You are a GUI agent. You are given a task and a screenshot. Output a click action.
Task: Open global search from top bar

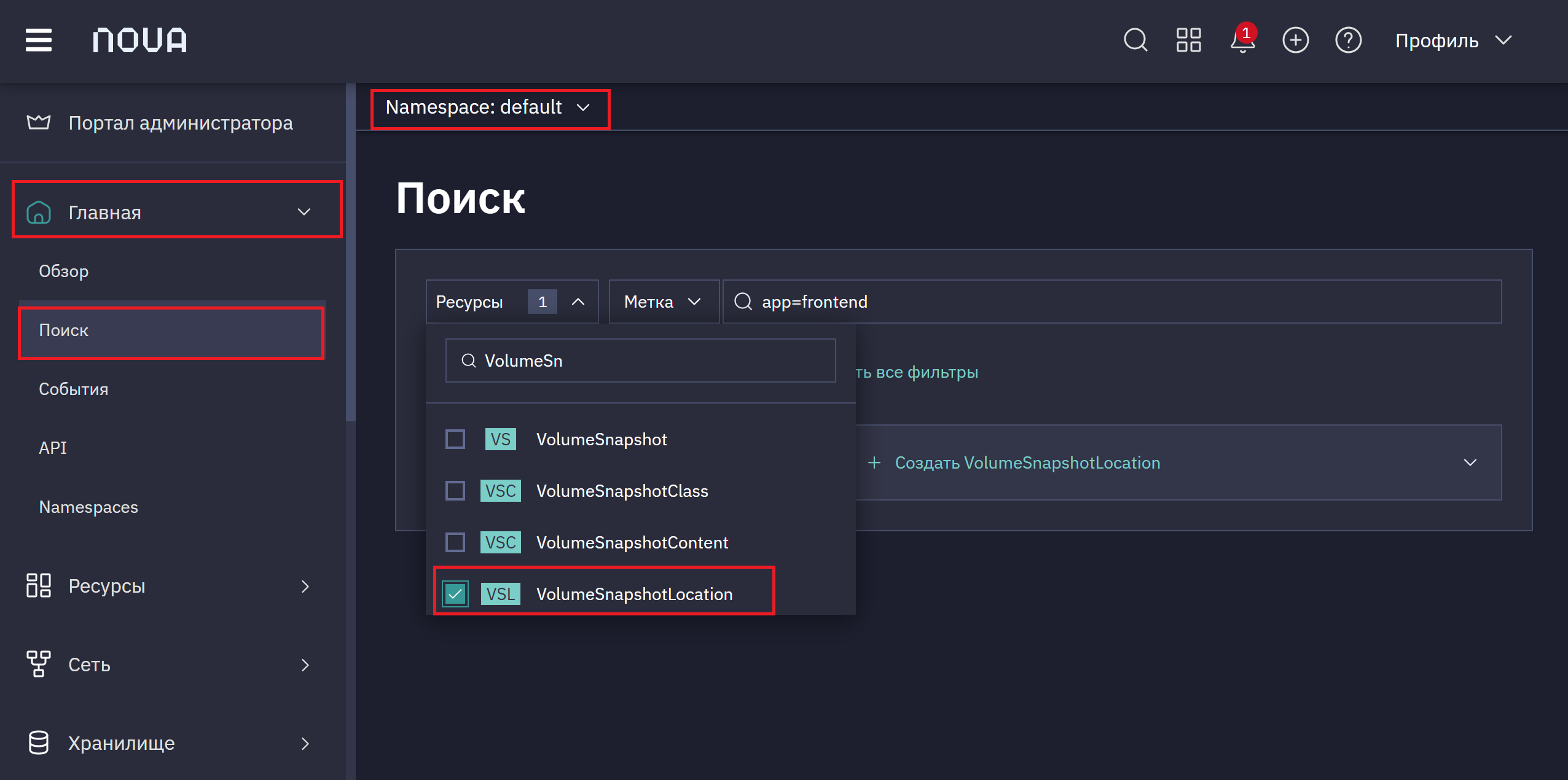coord(1135,41)
